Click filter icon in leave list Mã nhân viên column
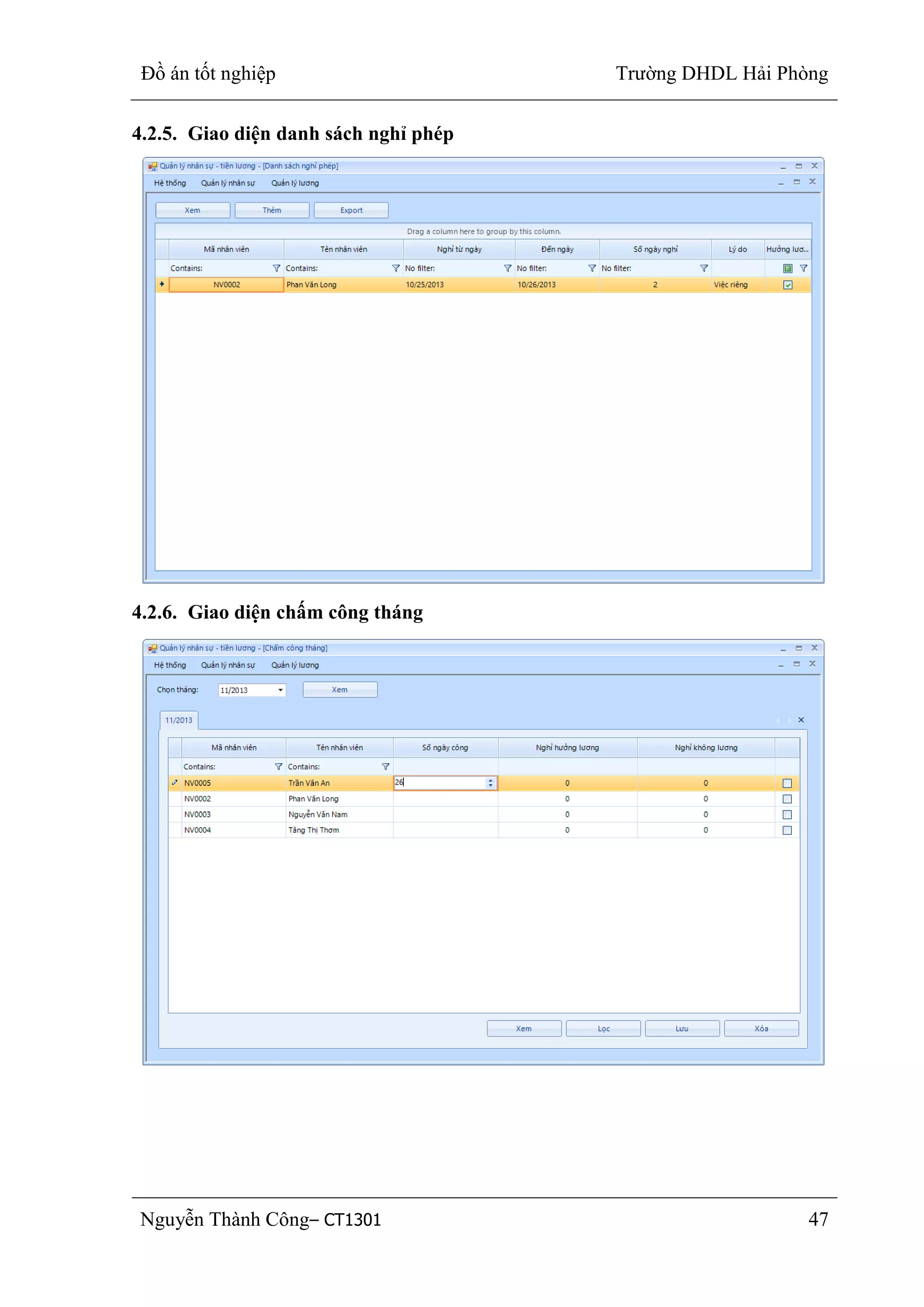This screenshot has width=924, height=1307. point(277,268)
